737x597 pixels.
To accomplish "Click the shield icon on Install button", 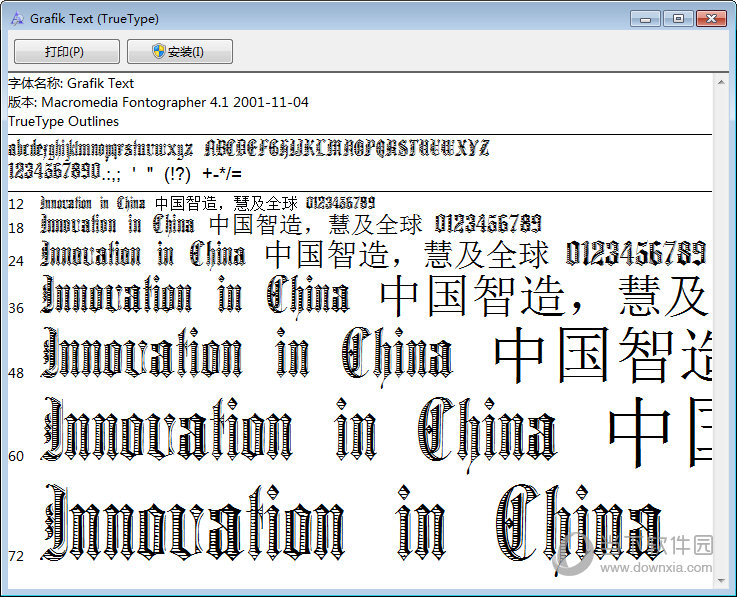I will pos(159,51).
